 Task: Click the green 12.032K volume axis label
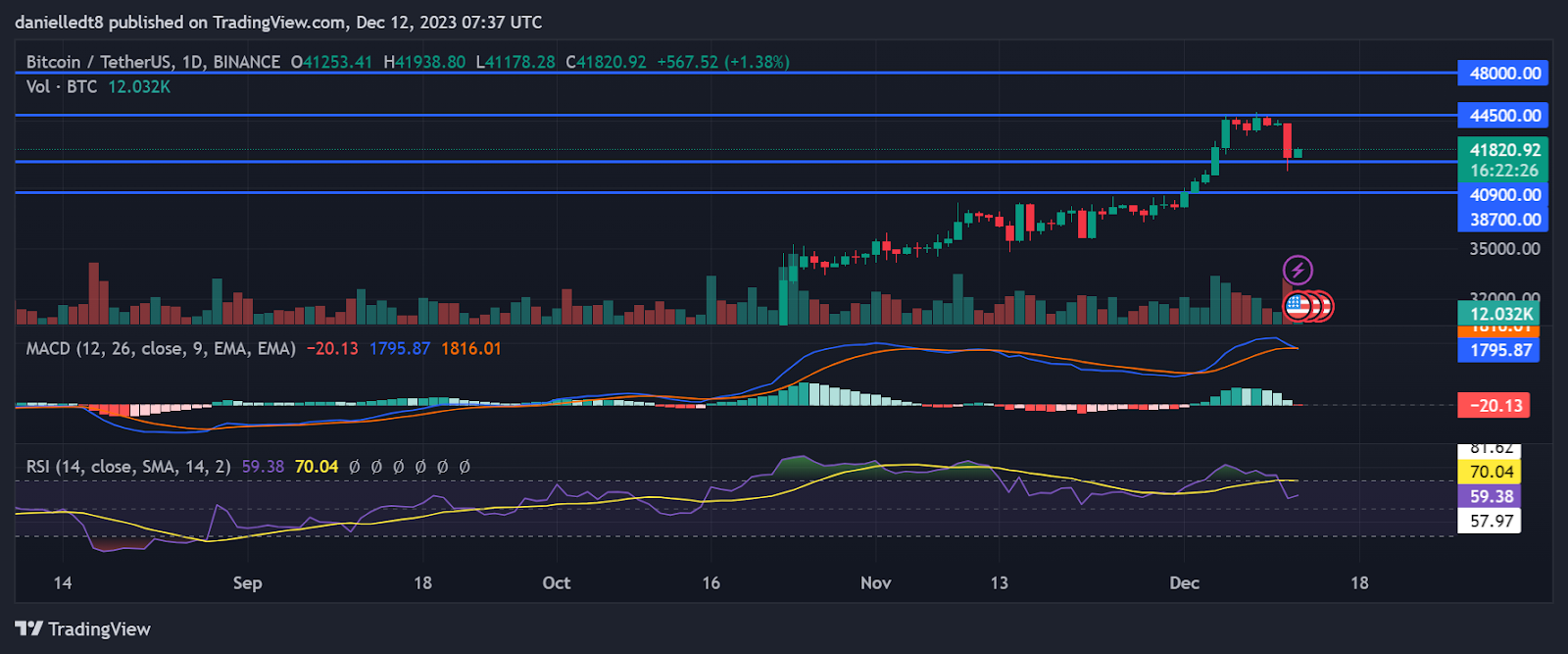(1500, 314)
